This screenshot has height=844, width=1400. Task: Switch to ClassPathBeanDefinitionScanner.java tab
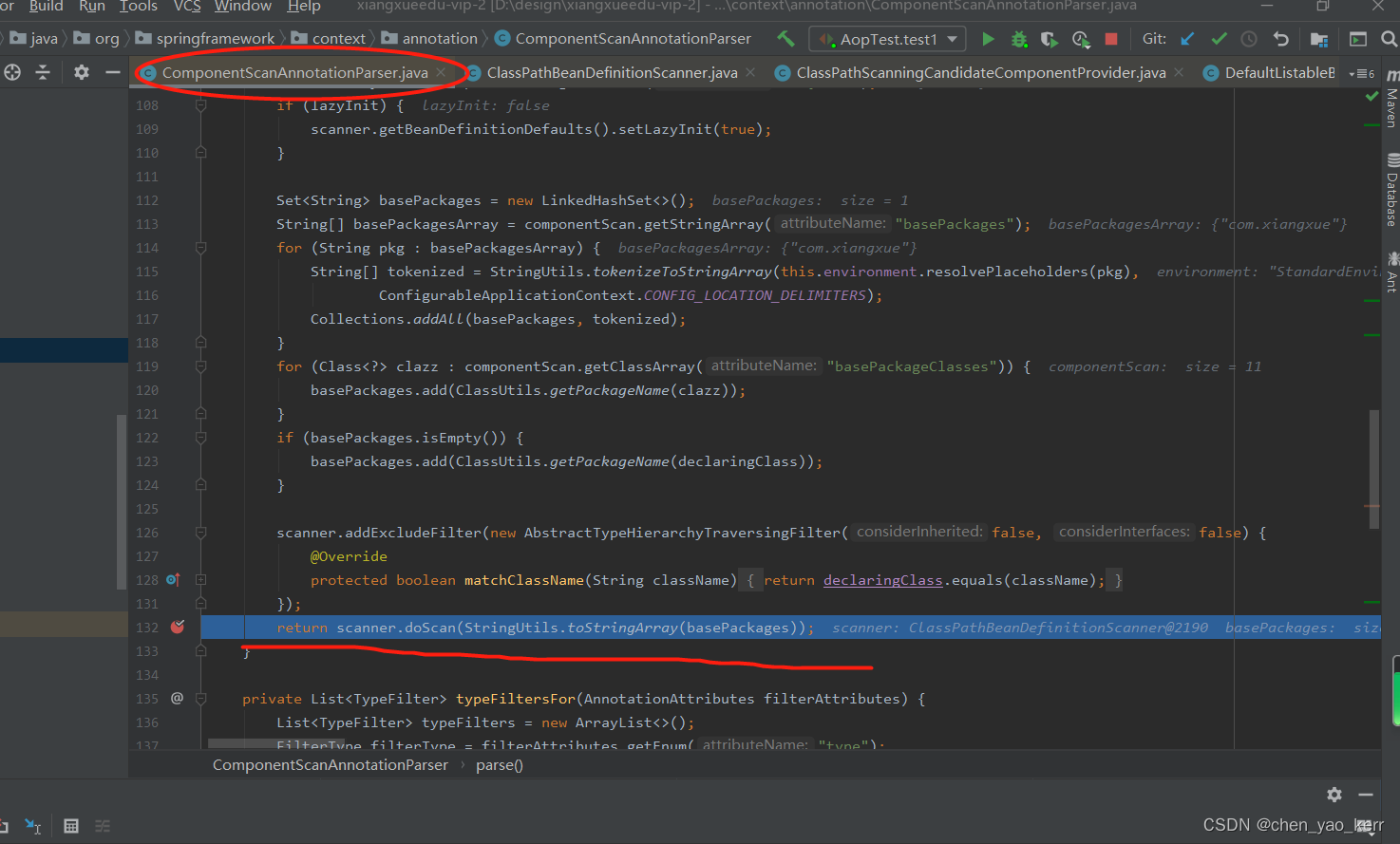(611, 73)
